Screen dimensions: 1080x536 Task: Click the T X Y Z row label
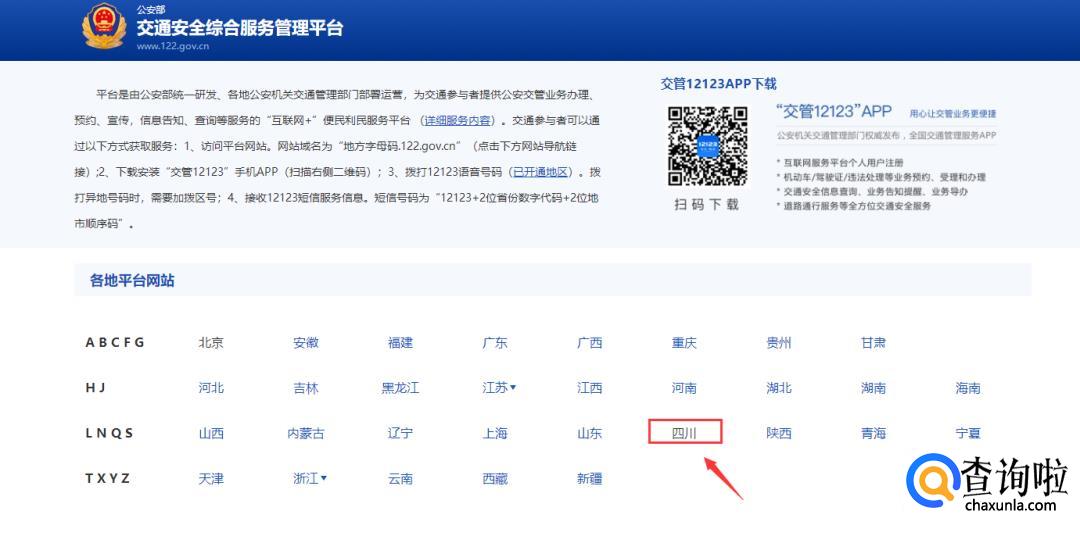[x=107, y=478]
